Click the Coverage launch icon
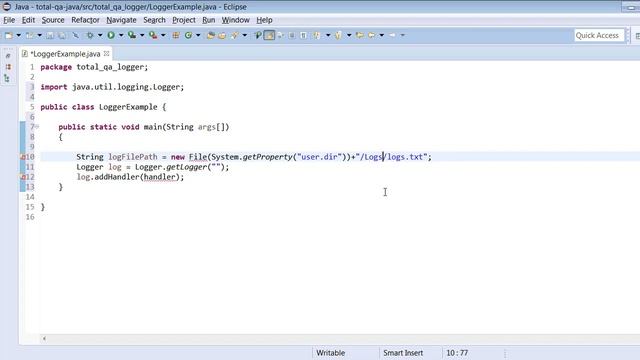 pos(132,36)
